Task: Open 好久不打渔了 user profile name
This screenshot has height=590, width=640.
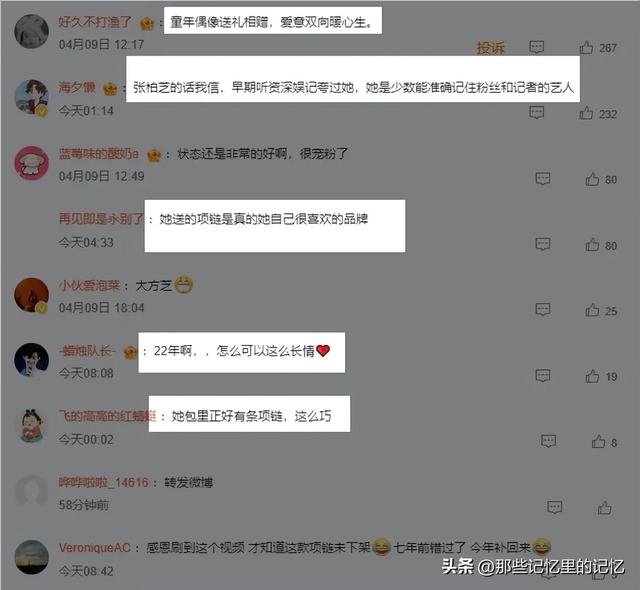Action: pyautogui.click(x=95, y=22)
